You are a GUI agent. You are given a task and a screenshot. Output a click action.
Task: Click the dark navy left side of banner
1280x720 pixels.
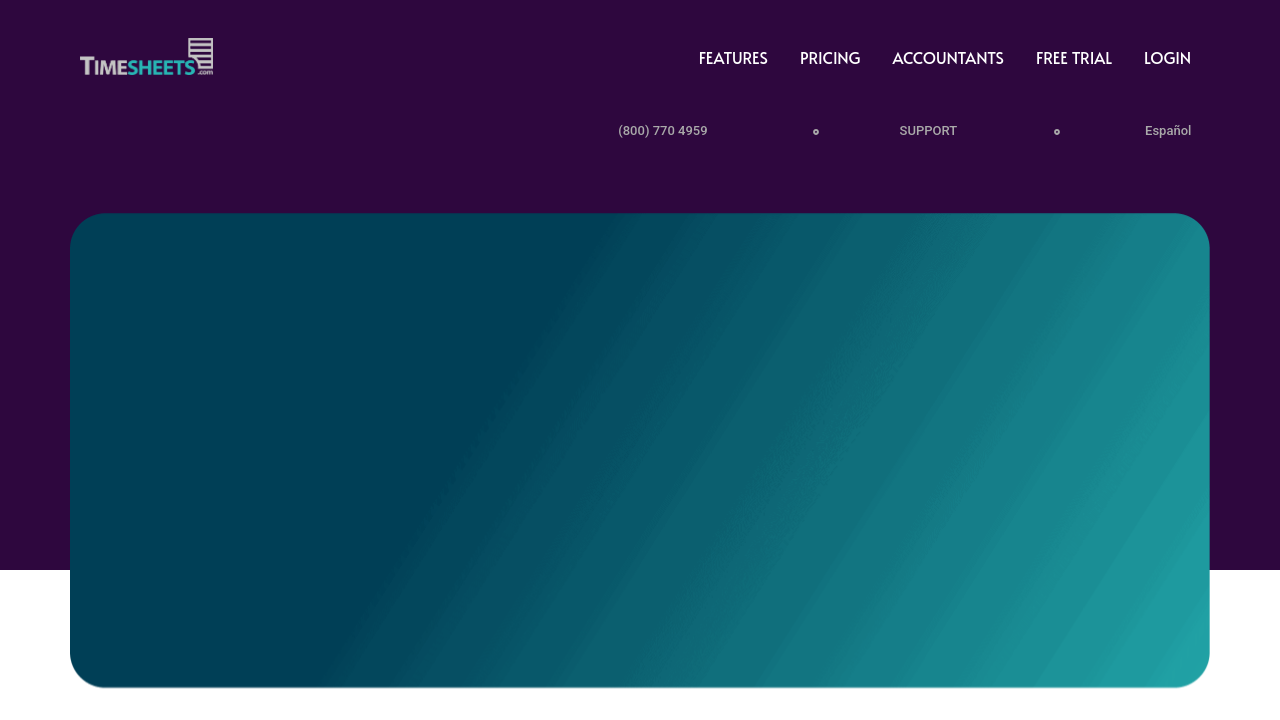click(x=200, y=450)
